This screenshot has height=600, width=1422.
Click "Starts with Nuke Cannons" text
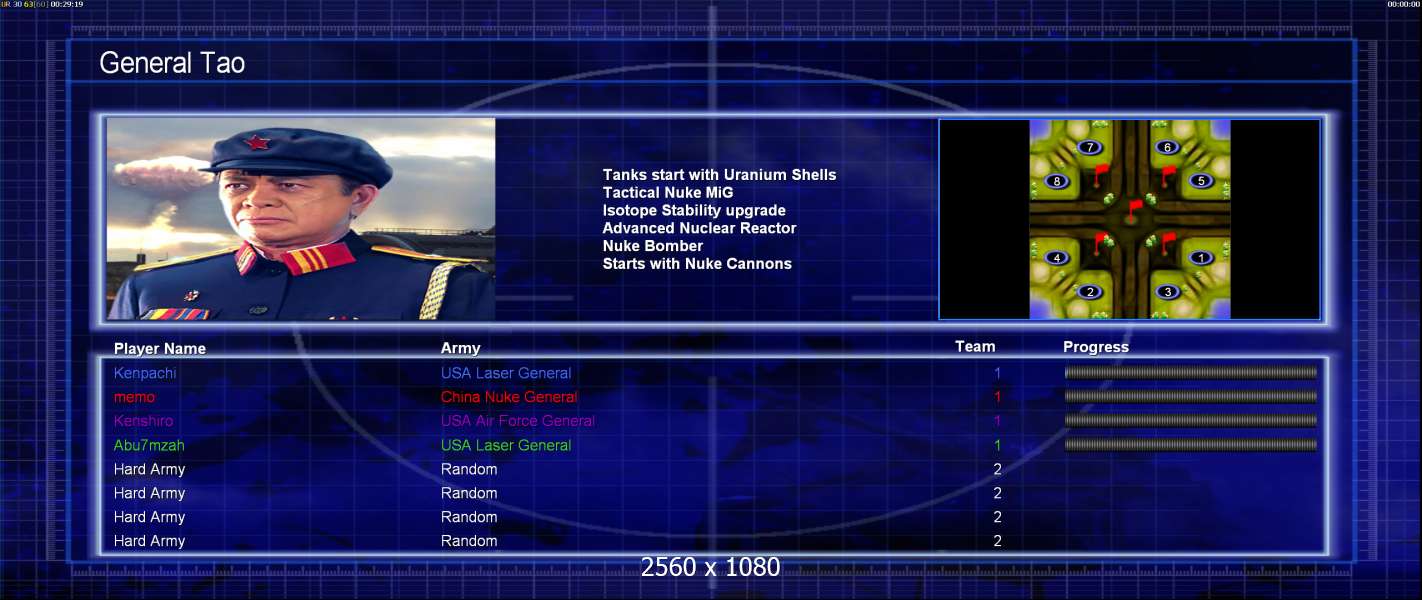697,264
